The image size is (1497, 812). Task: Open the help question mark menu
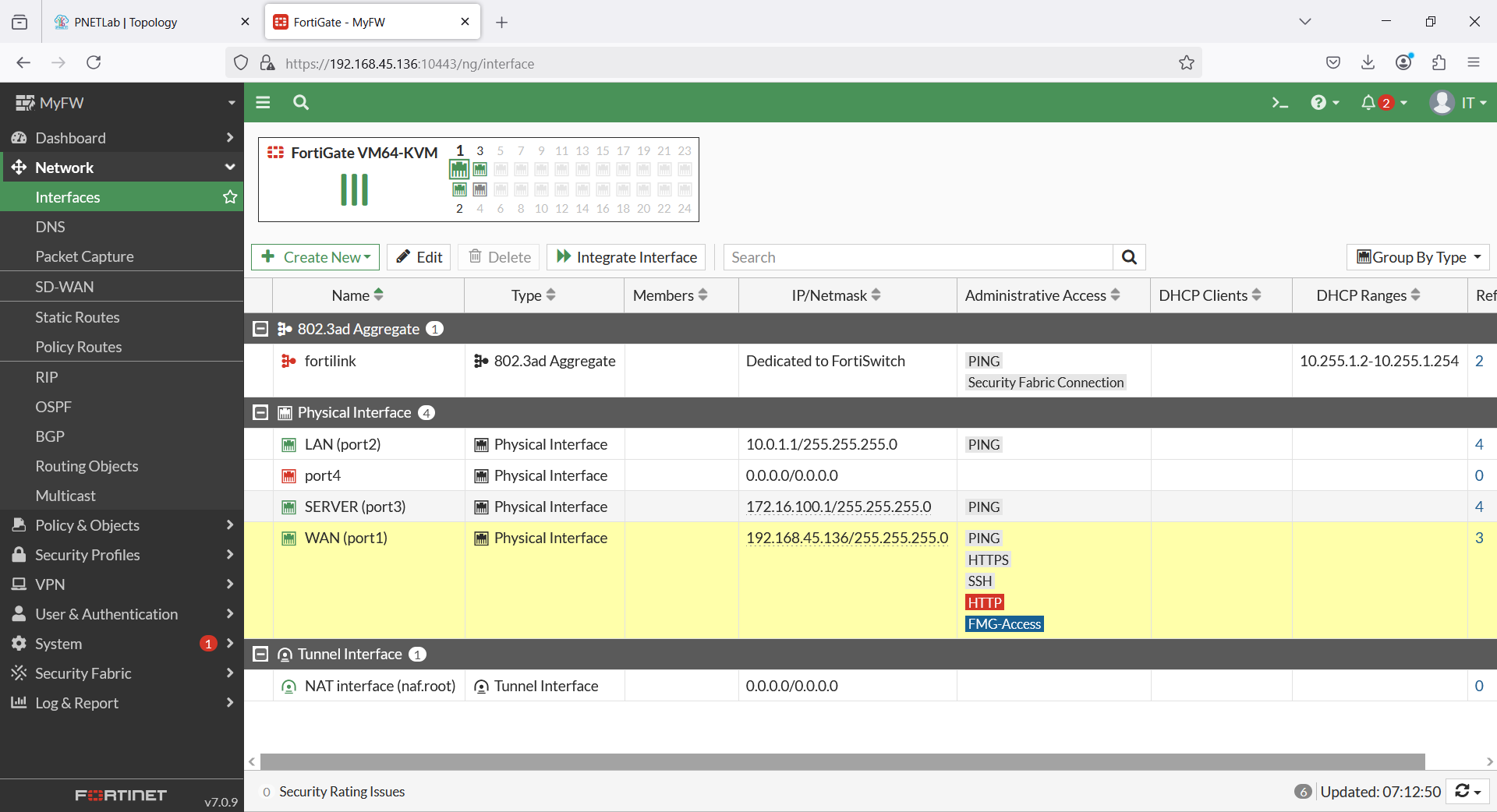pyautogui.click(x=1324, y=103)
